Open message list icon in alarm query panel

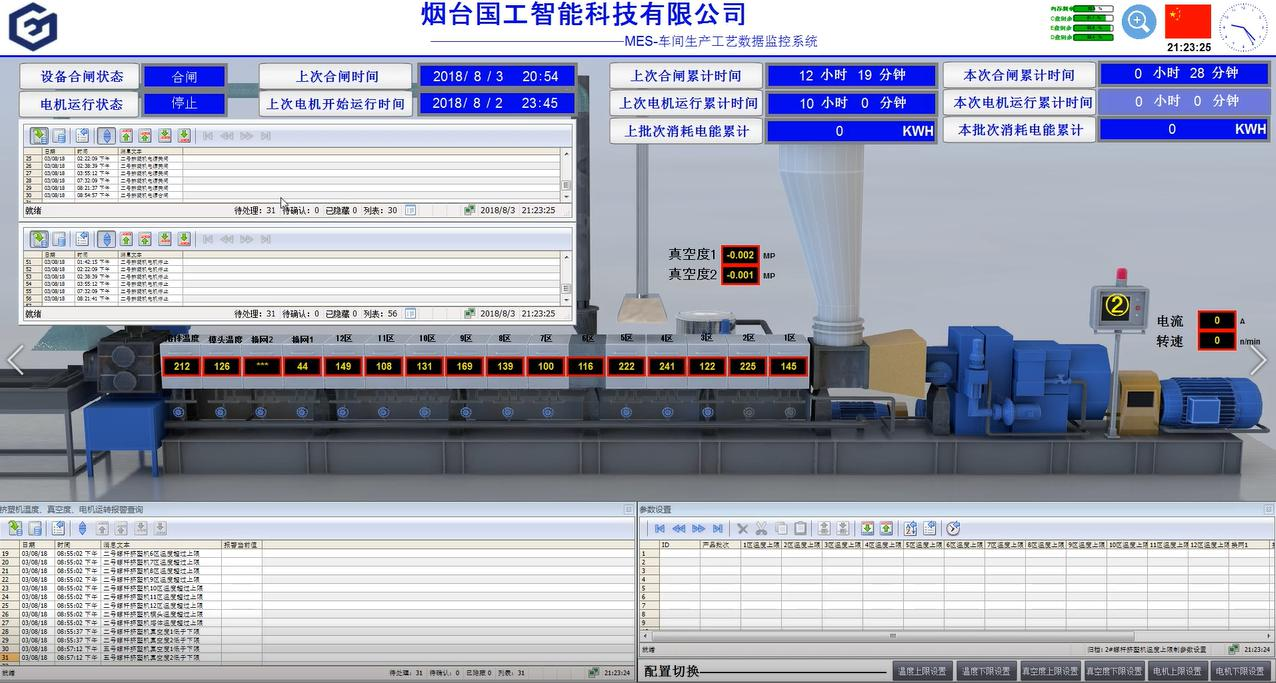pos(15,528)
